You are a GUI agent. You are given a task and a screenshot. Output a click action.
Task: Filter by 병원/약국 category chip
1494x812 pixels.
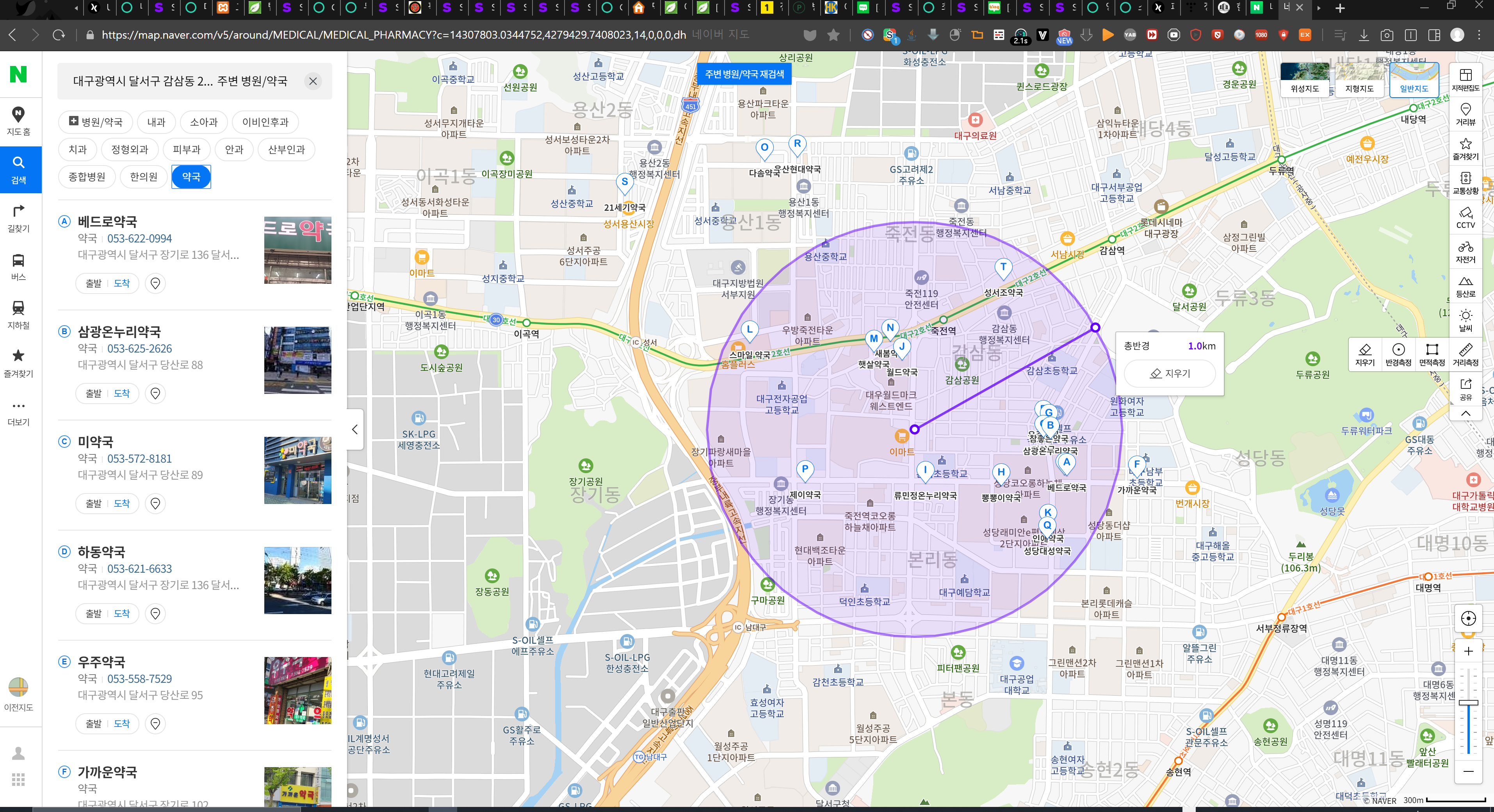click(96, 122)
